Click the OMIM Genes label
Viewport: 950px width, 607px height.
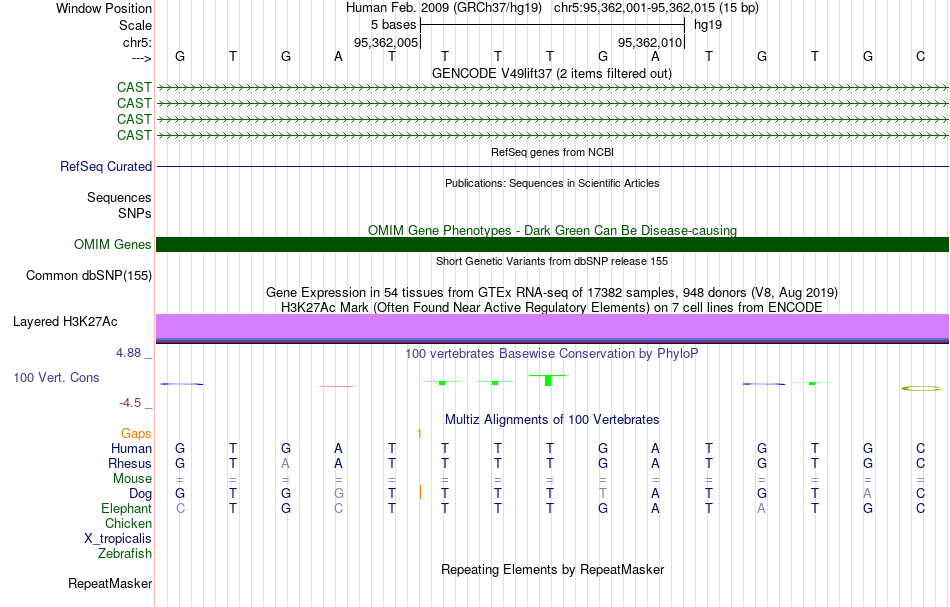coord(112,244)
